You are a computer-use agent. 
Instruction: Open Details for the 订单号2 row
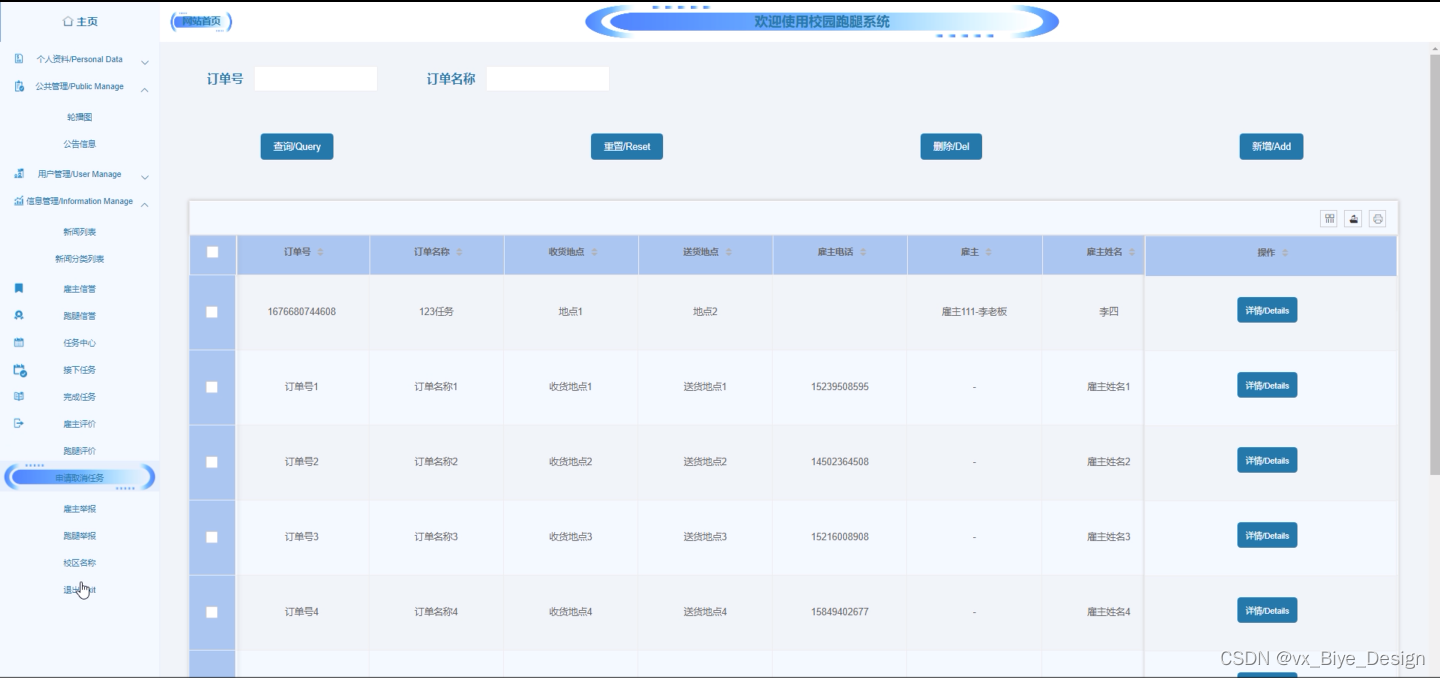pyautogui.click(x=1267, y=461)
